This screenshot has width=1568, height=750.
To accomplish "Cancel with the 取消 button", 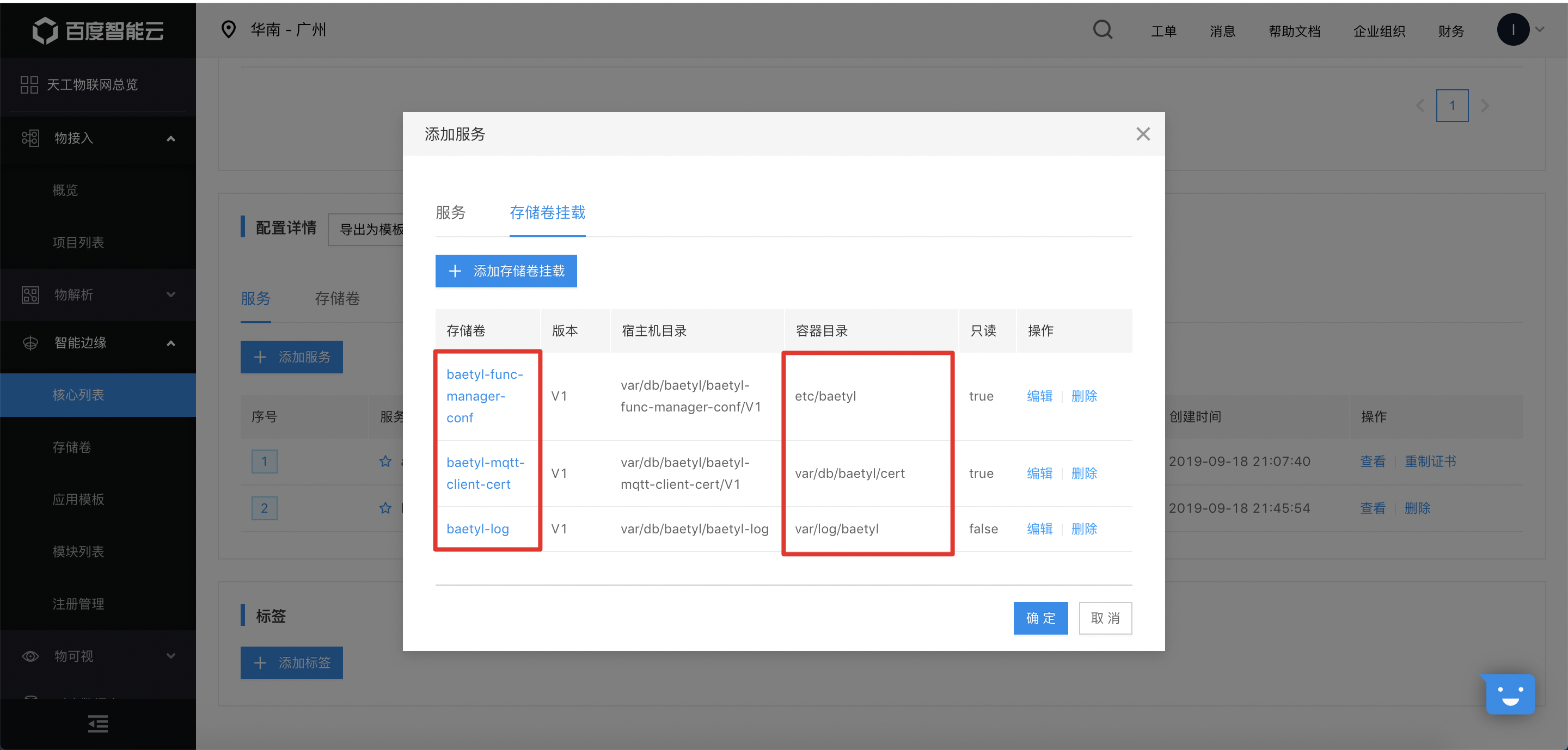I will tap(1105, 618).
